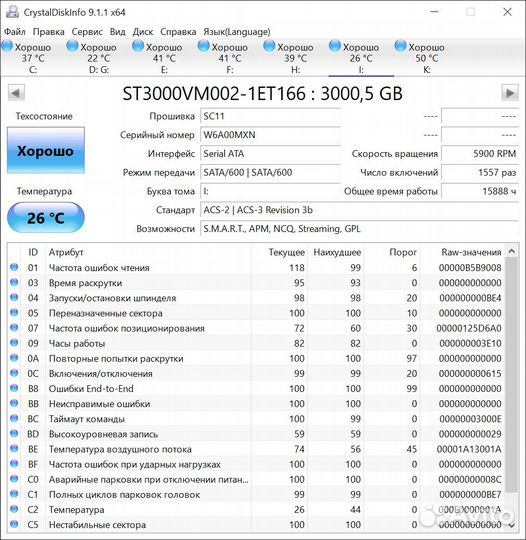Click status icon for attribute 01
Screen dimensions: 526x540
coord(14,267)
